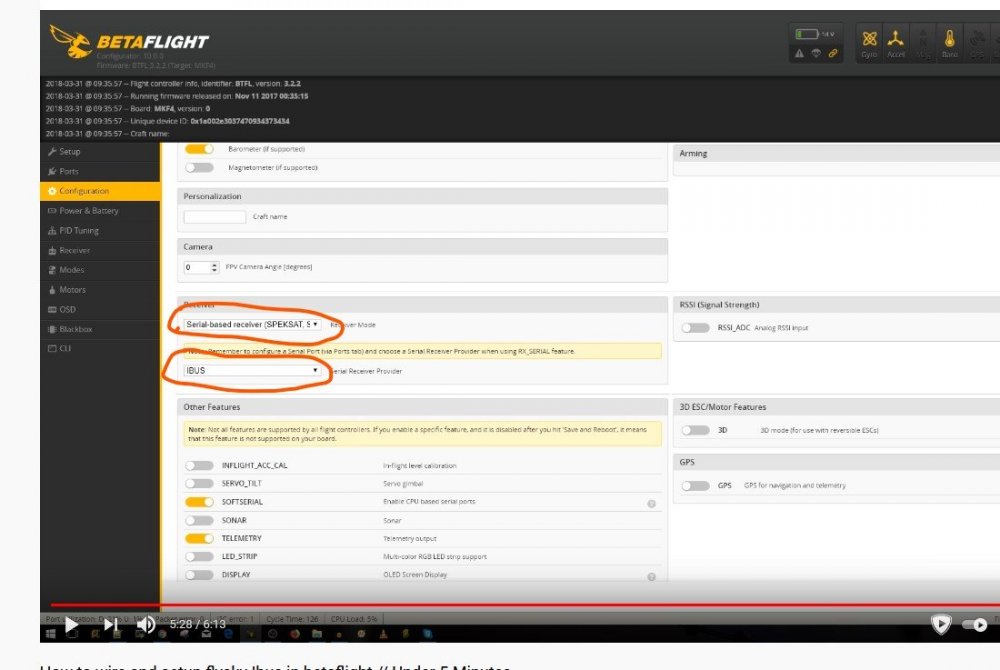The image size is (1000, 670).
Task: Enable DISPLAY OLED screen feature
Action: (199, 574)
